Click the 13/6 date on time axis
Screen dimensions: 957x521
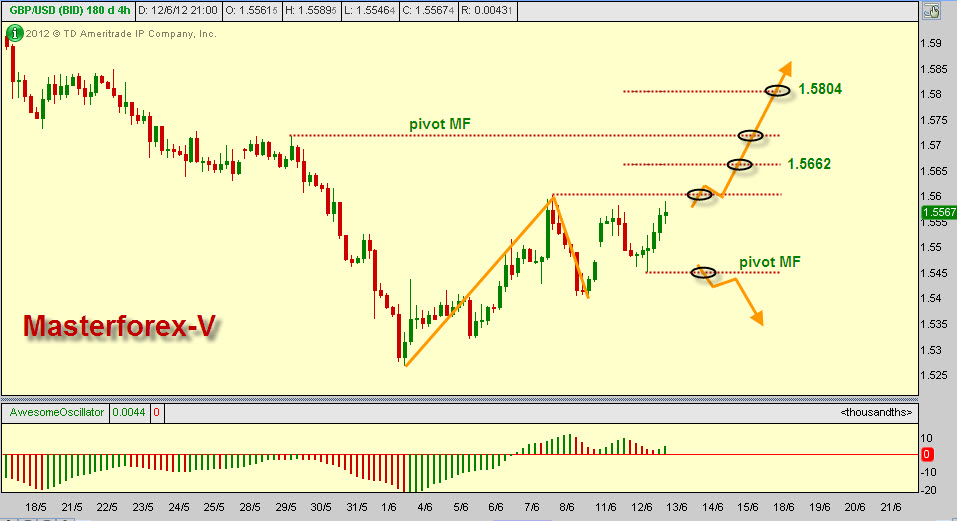pos(677,507)
